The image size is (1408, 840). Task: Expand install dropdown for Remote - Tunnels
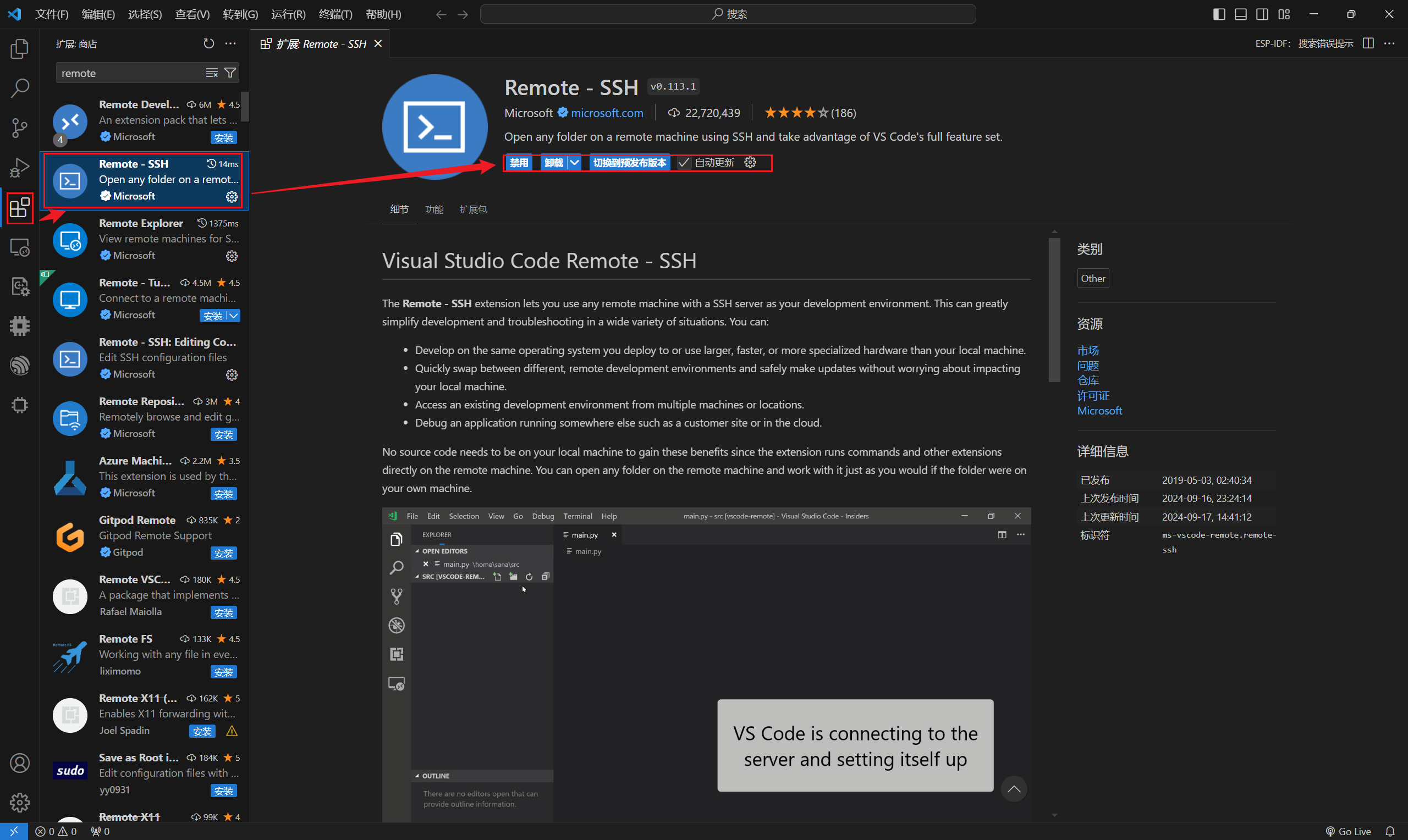233,316
